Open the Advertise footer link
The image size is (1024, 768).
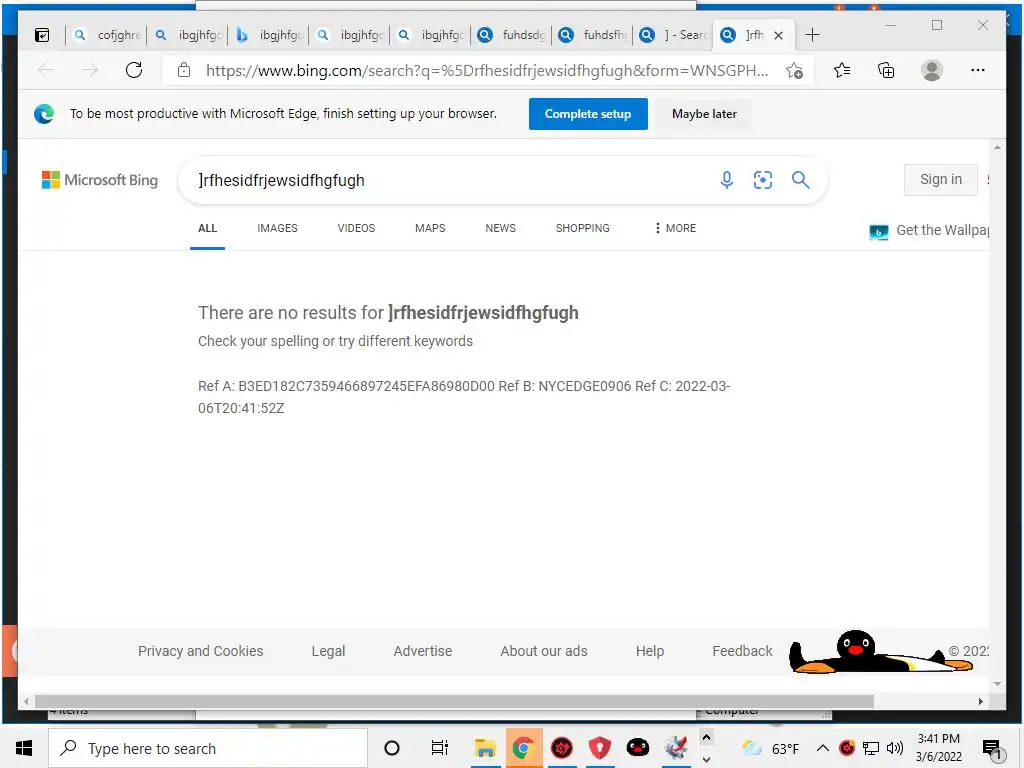[x=423, y=651]
